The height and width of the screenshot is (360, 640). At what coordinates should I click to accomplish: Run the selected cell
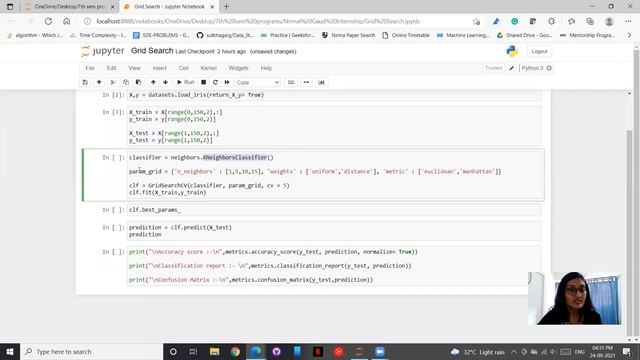point(186,82)
